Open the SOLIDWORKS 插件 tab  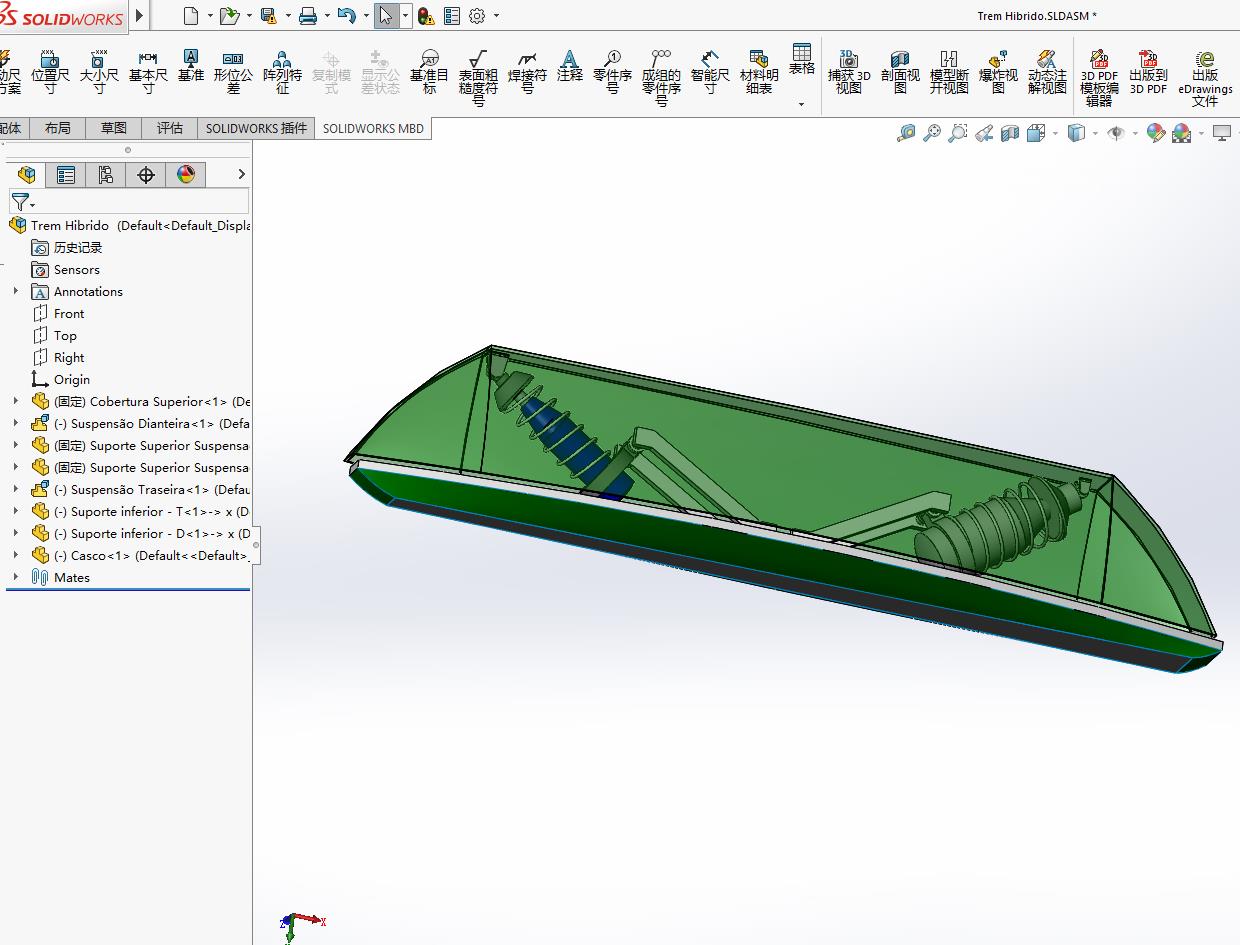256,128
